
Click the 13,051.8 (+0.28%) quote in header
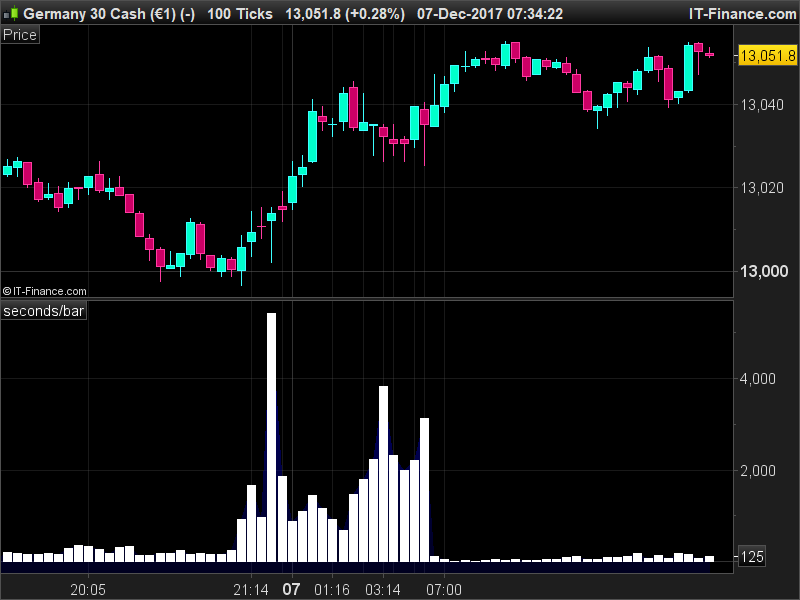point(345,14)
